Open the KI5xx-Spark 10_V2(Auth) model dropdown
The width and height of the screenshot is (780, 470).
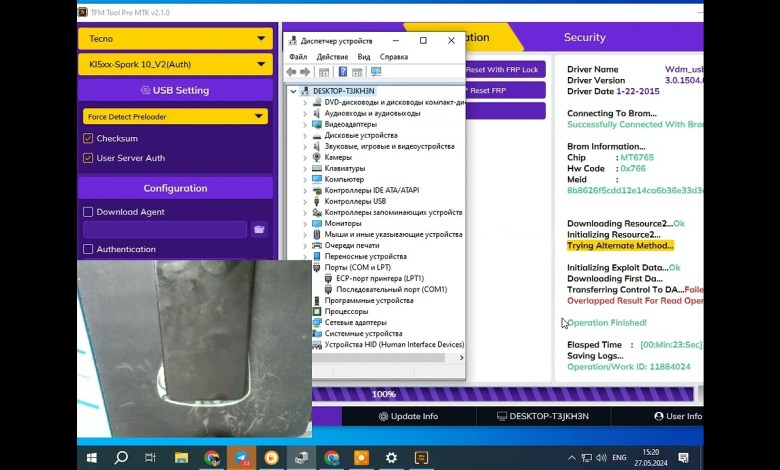pyautogui.click(x=175, y=65)
